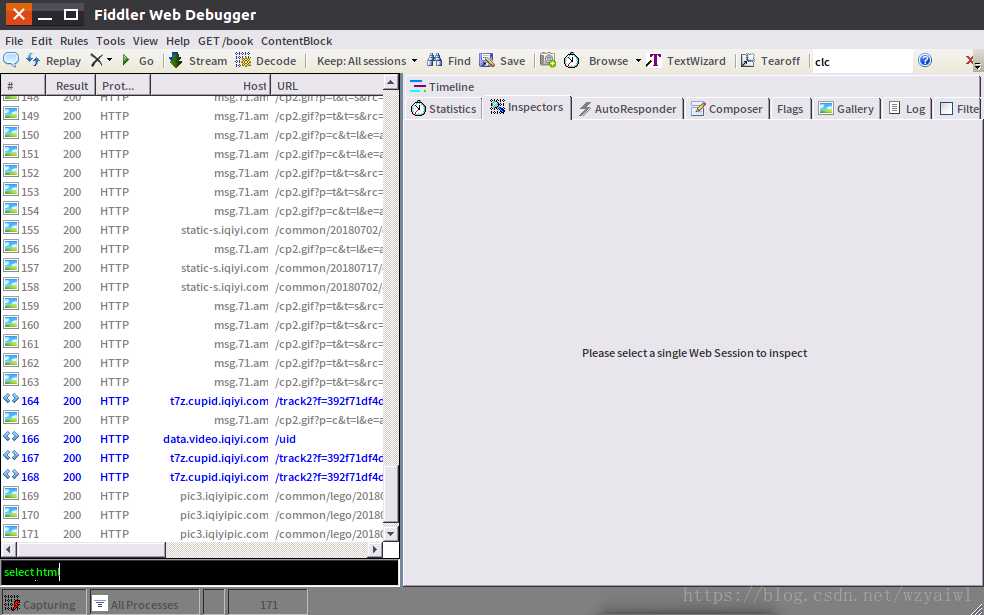The height and width of the screenshot is (615, 984).
Task: Click the session count 171 status cell
Action: tap(268, 604)
